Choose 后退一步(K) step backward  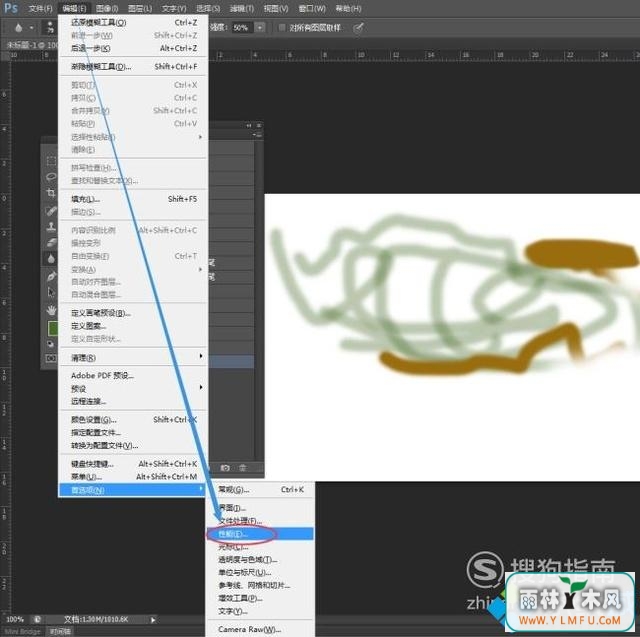133,49
